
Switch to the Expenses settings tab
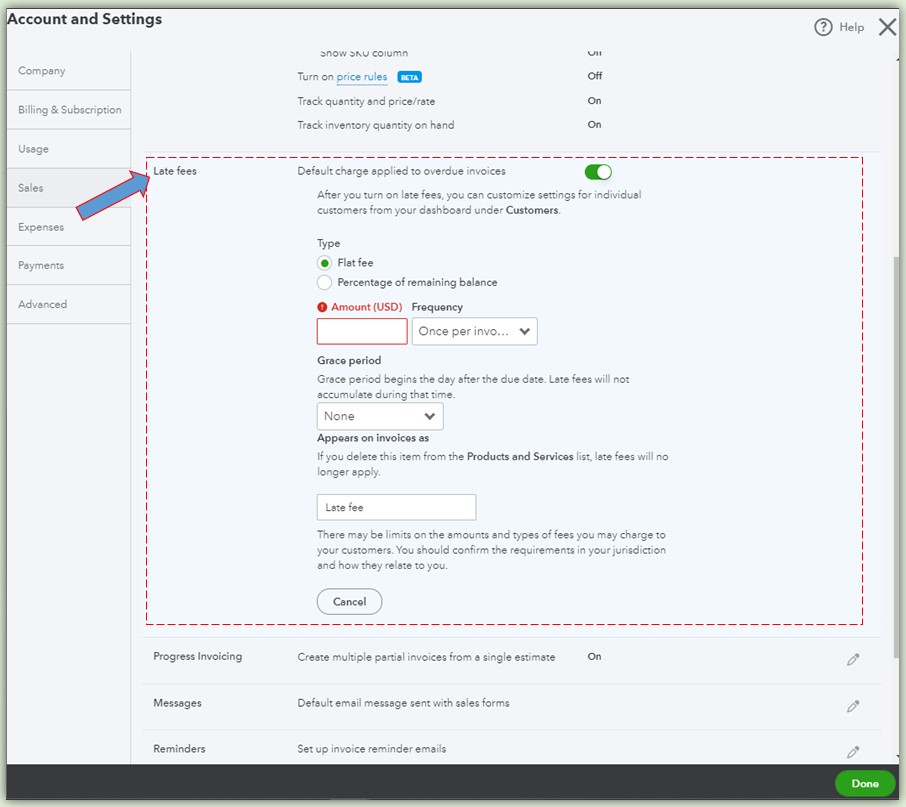pyautogui.click(x=41, y=226)
